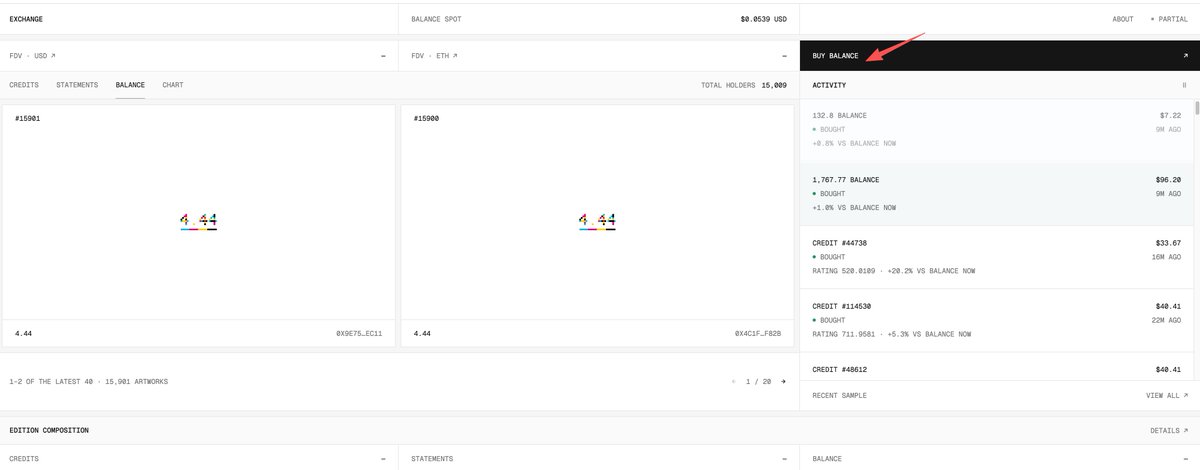Viewport: 1200px width, 470px height.
Task: Click owner address 0X9E75…EC11
Action: coord(359,333)
